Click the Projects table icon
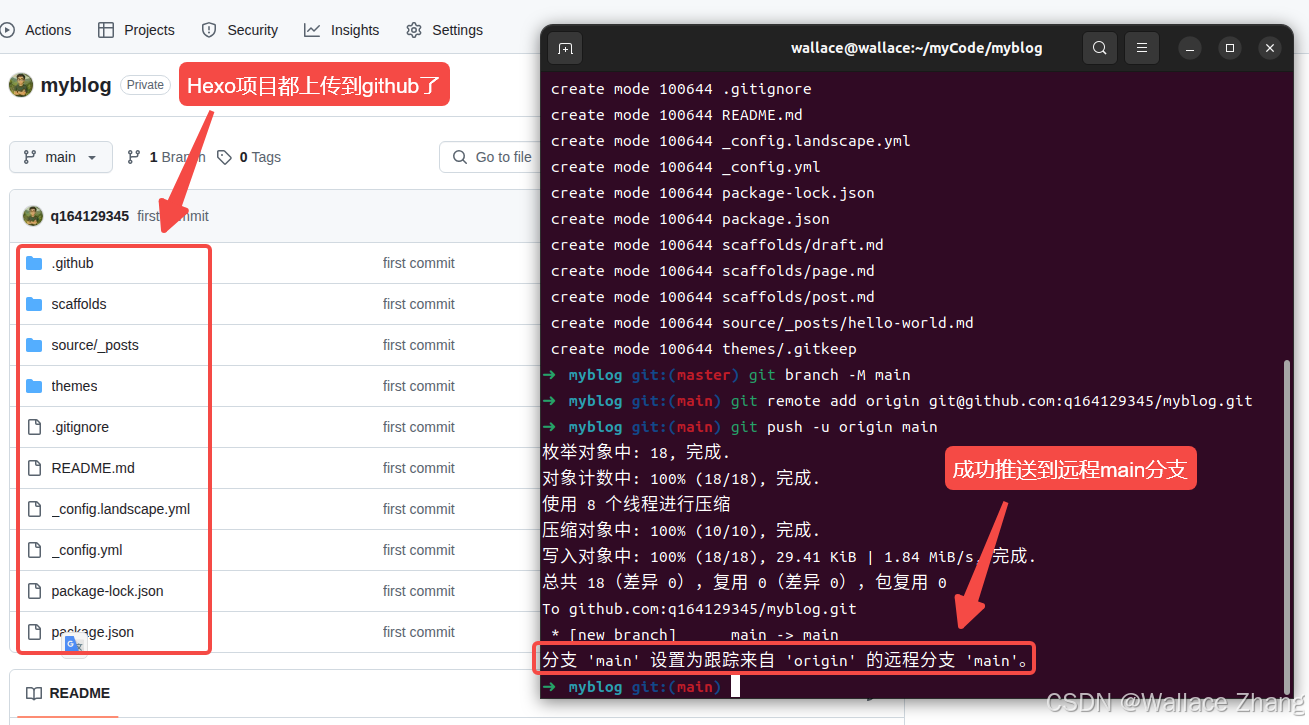The height and width of the screenshot is (725, 1309). 106,30
